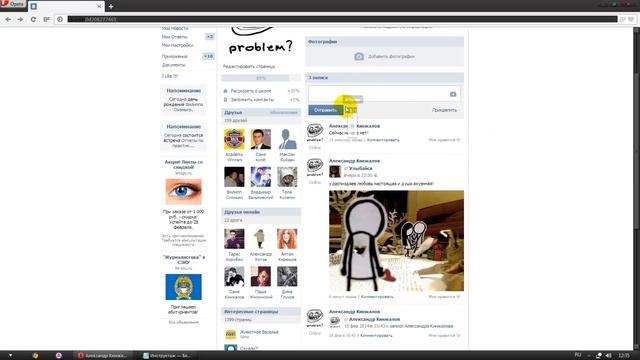Open Владимир friend avatar

click(x=261, y=177)
